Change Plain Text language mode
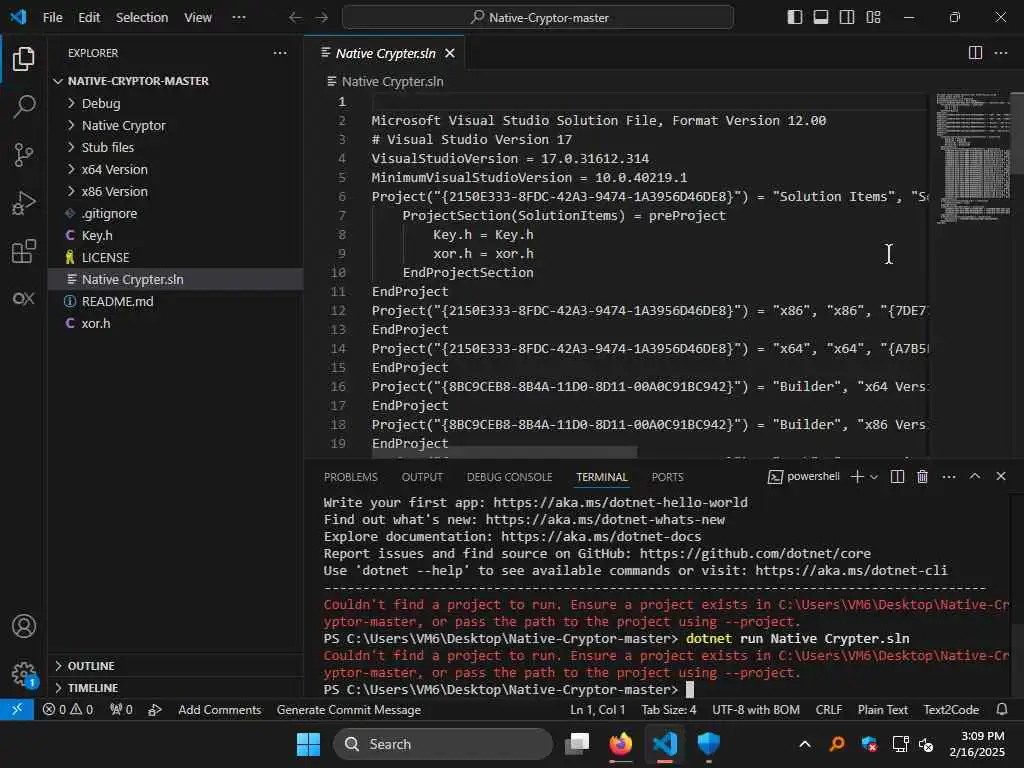This screenshot has width=1024, height=768. [882, 710]
